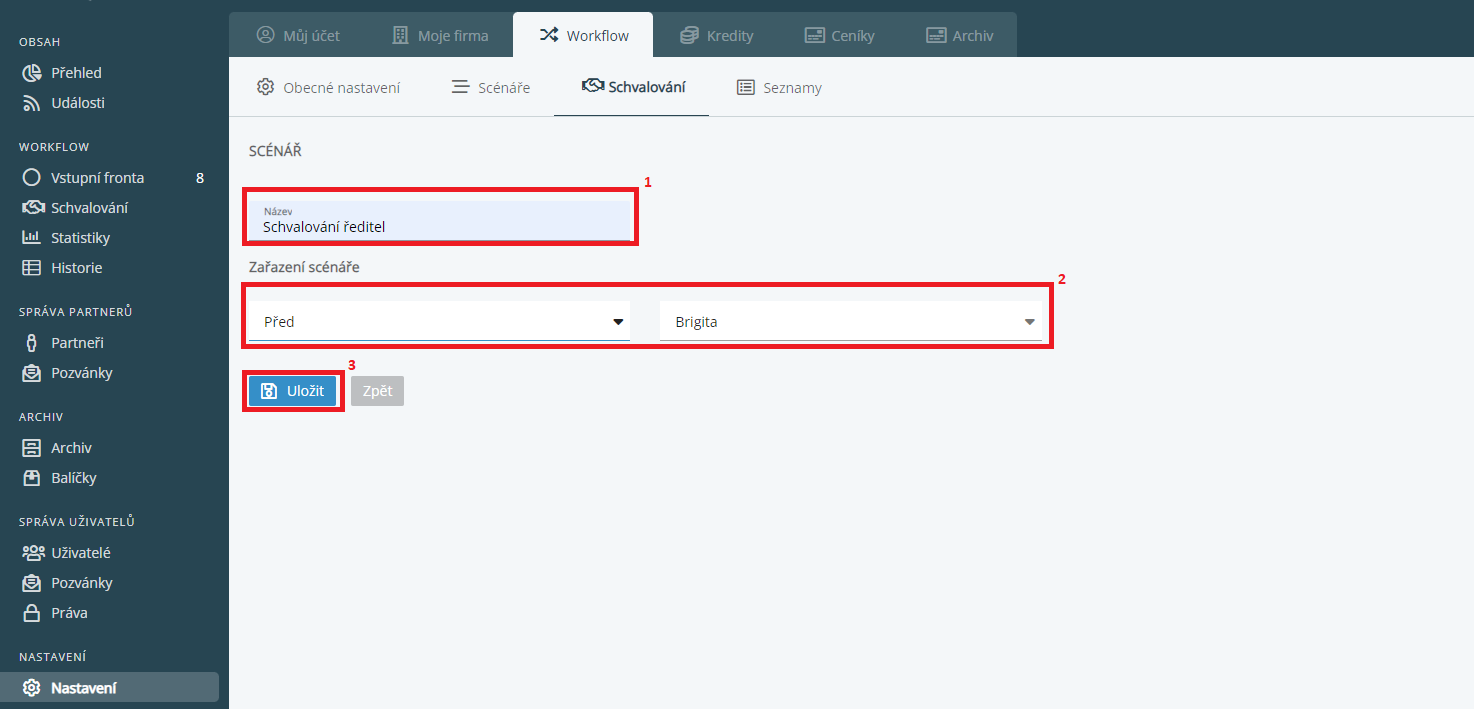Open Vstupní fronta queue

(x=97, y=178)
